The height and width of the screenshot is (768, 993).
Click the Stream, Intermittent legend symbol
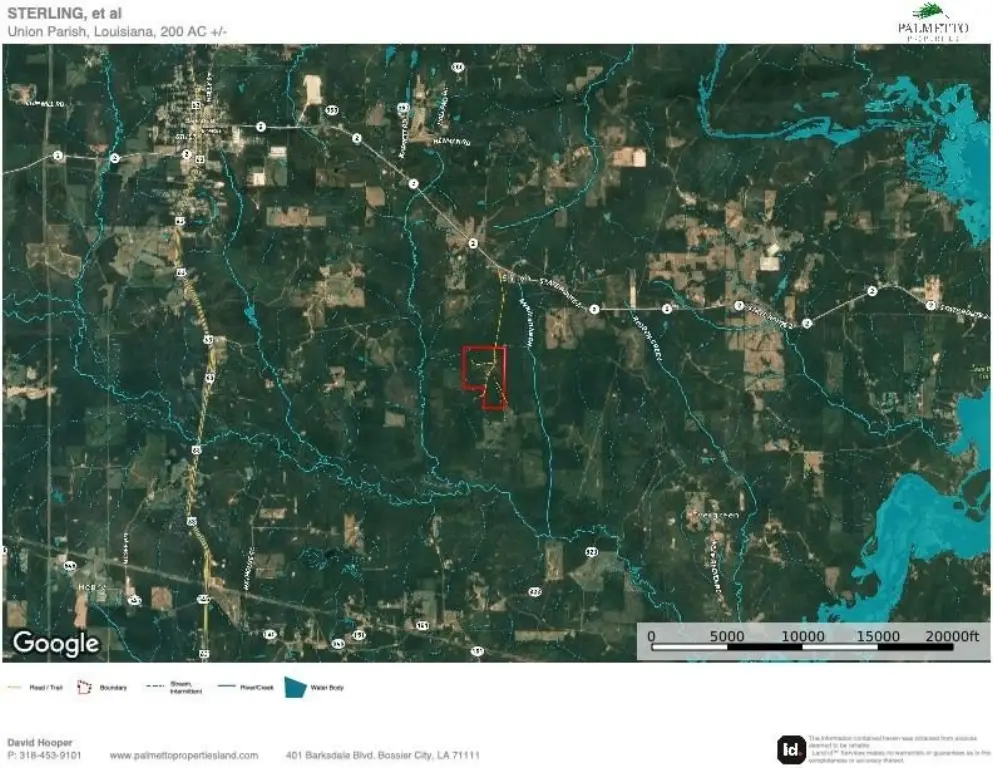click(153, 687)
